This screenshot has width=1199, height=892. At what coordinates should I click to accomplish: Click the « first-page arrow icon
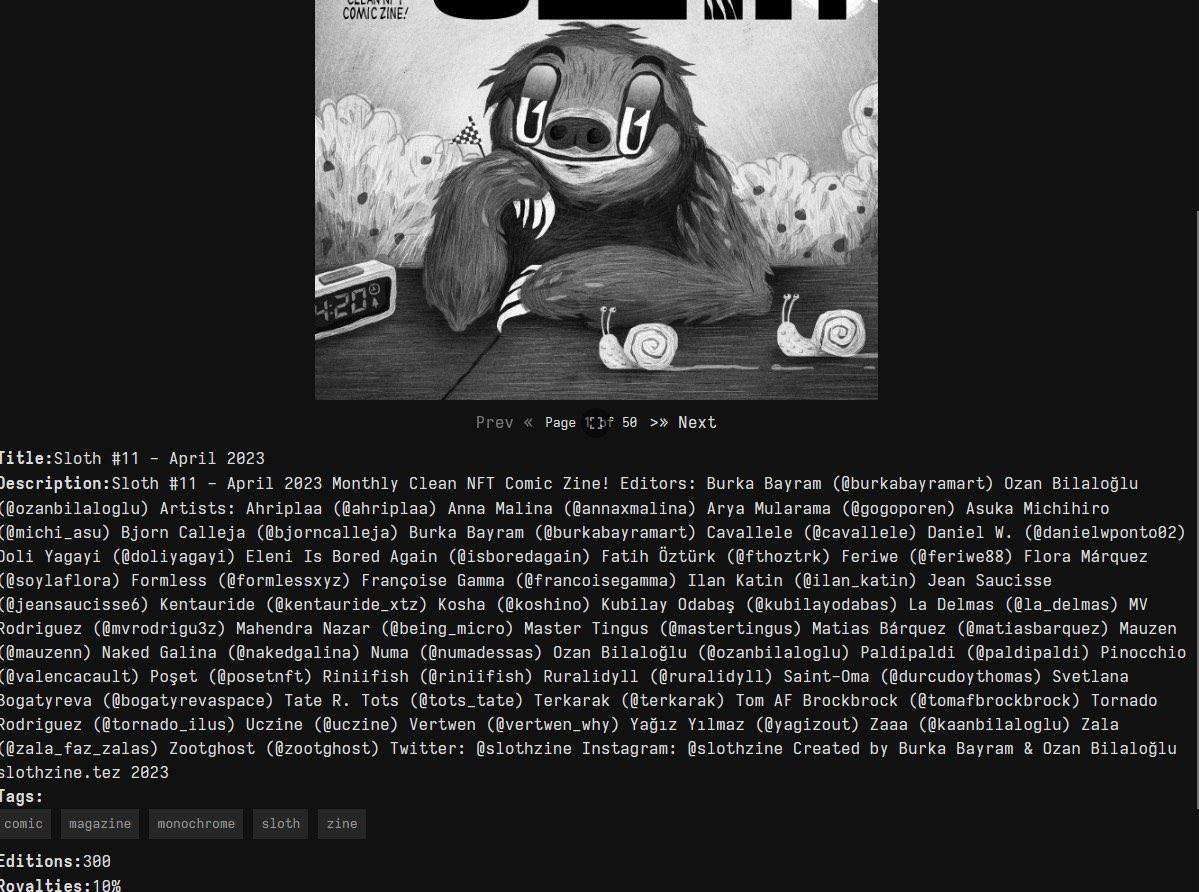(x=528, y=422)
